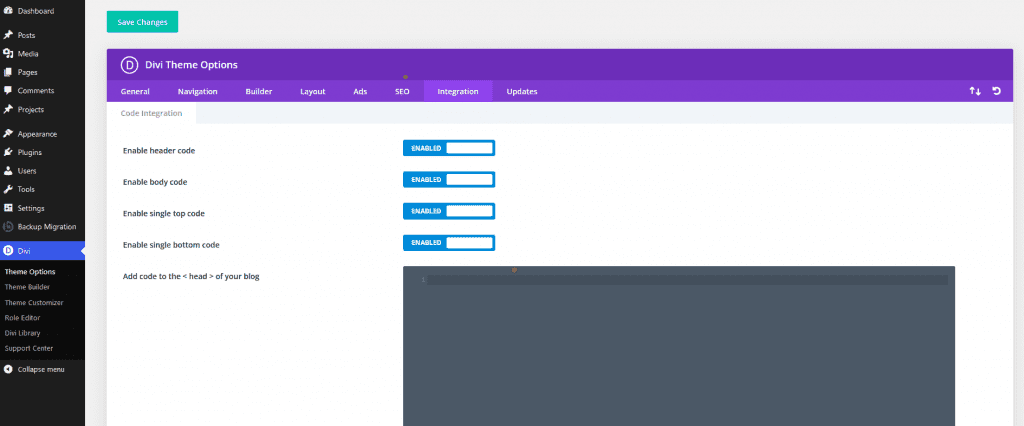Click the Dashboard menu label

36,11
